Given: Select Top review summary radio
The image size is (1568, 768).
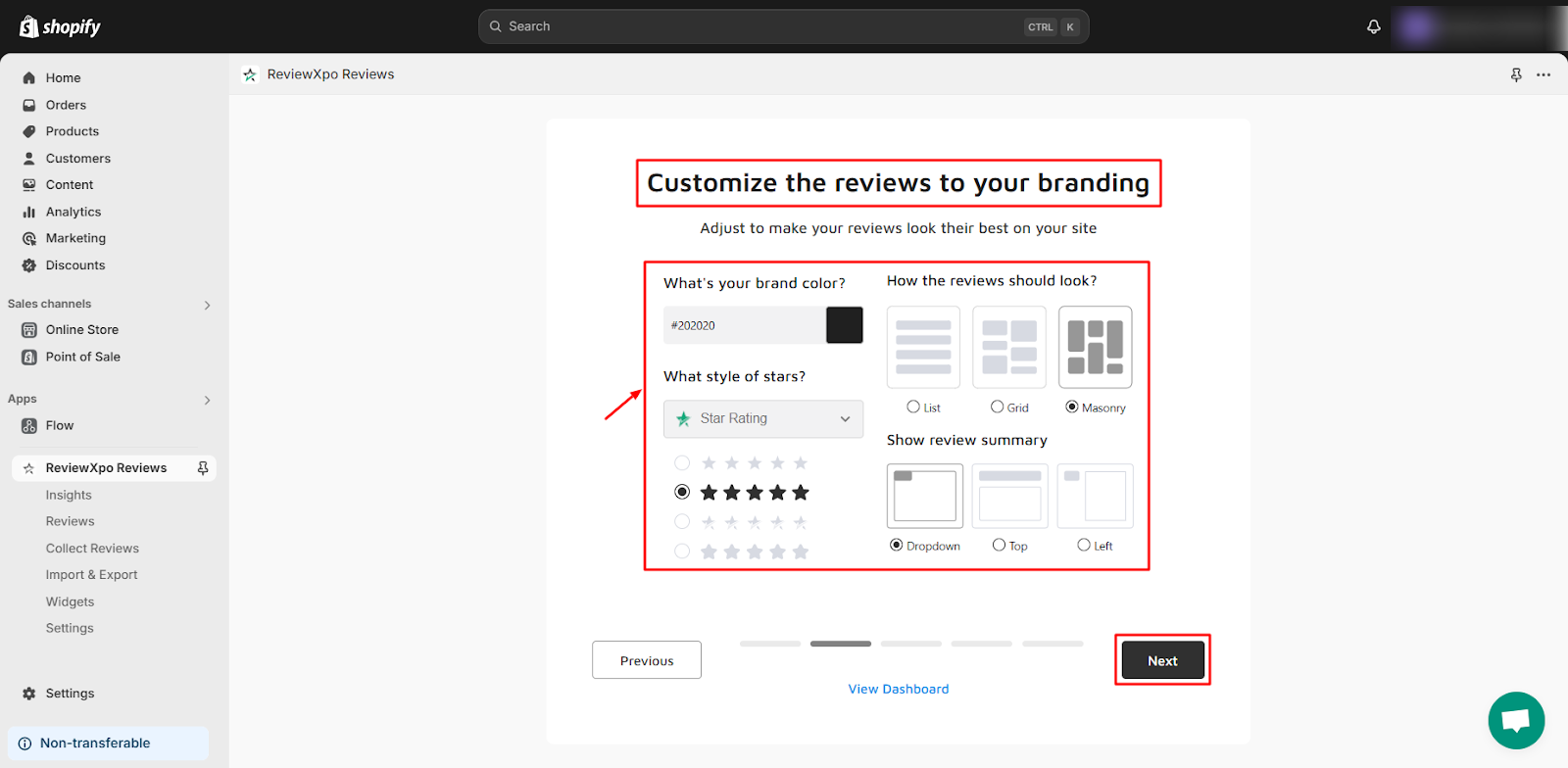Looking at the screenshot, I should tap(999, 545).
